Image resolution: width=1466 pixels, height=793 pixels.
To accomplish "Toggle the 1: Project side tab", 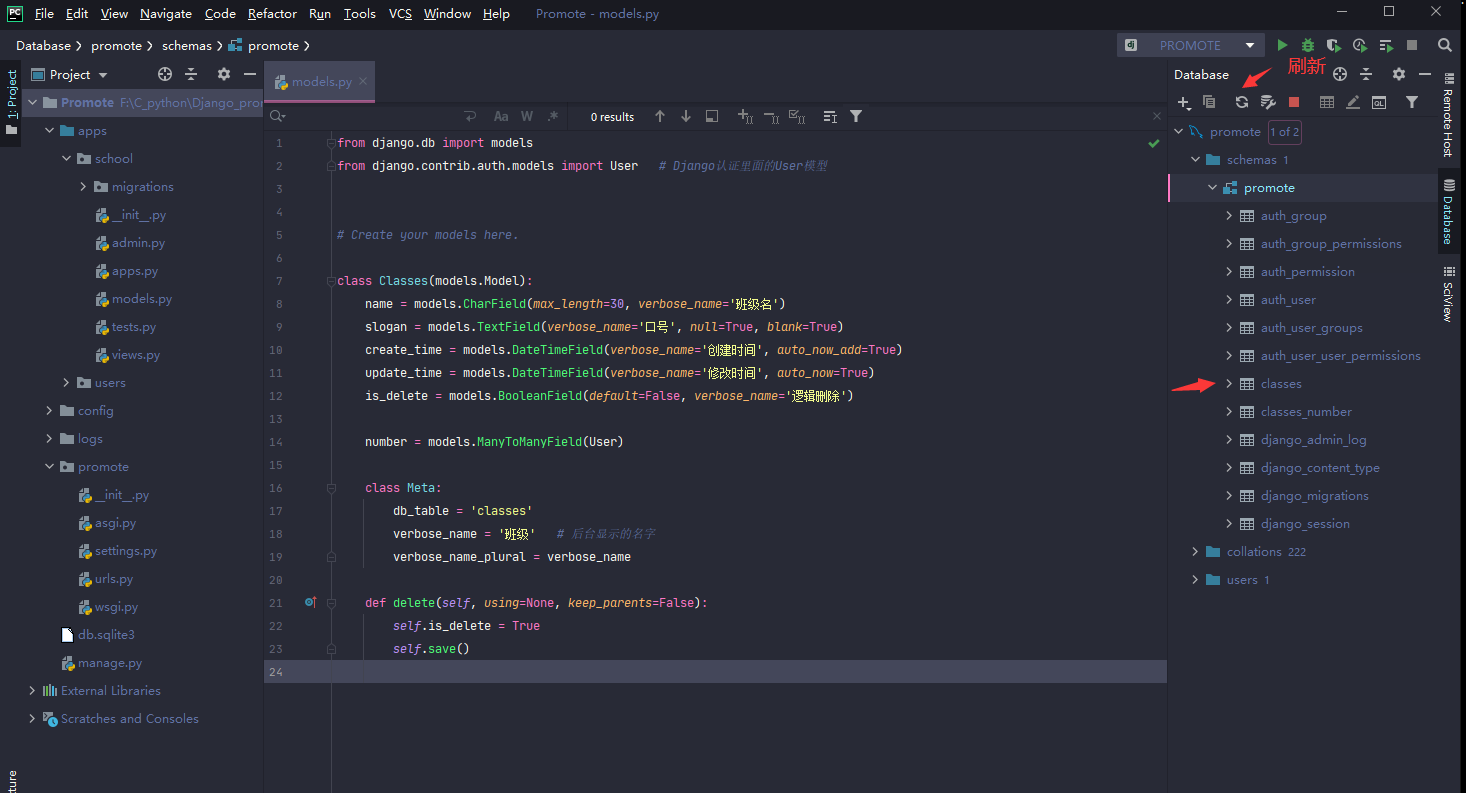I will point(11,103).
